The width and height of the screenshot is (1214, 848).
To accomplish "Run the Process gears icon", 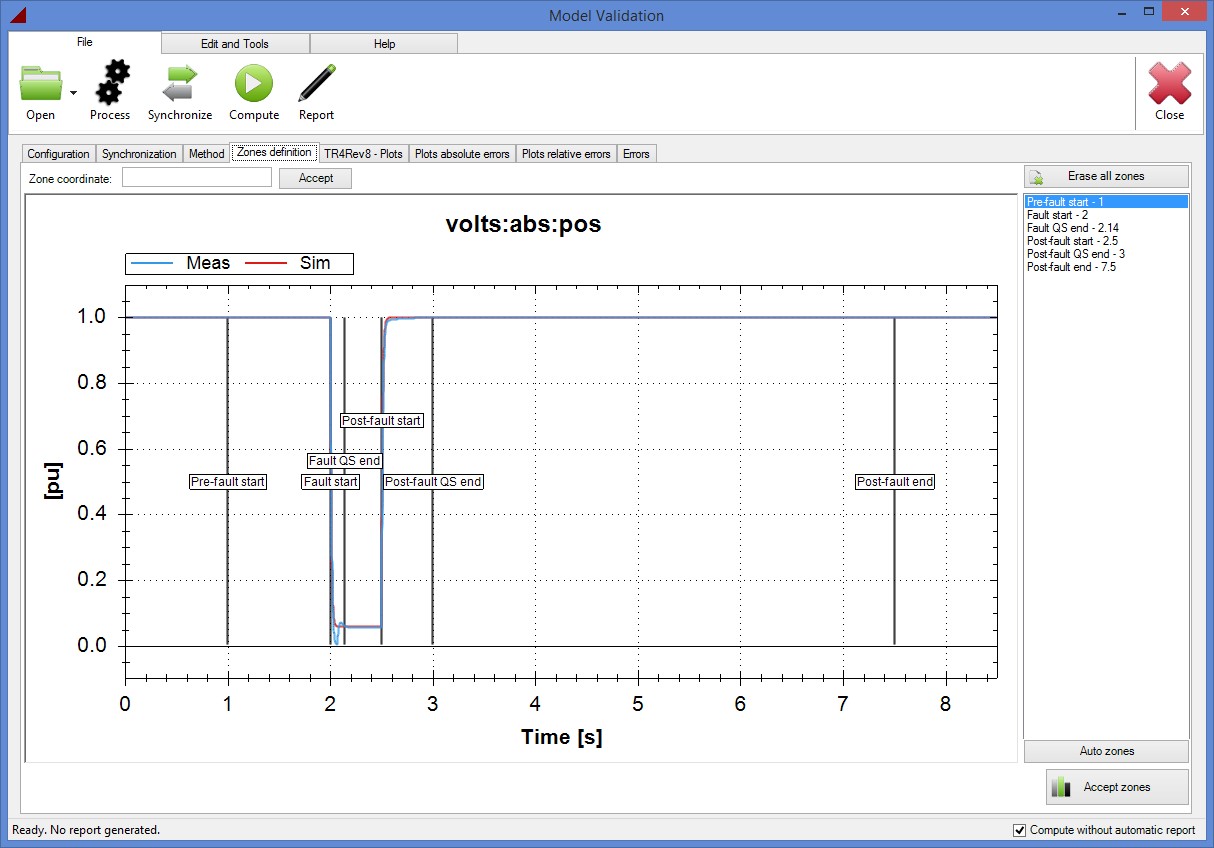I will [x=110, y=85].
